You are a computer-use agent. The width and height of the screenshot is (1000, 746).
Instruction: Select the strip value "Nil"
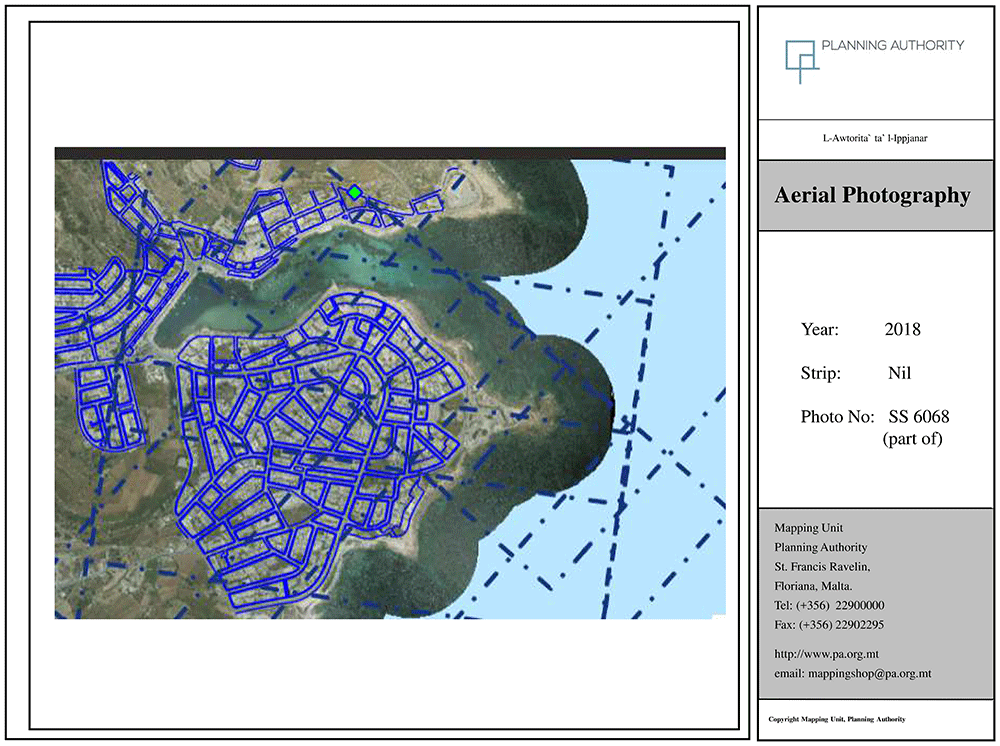(x=899, y=373)
